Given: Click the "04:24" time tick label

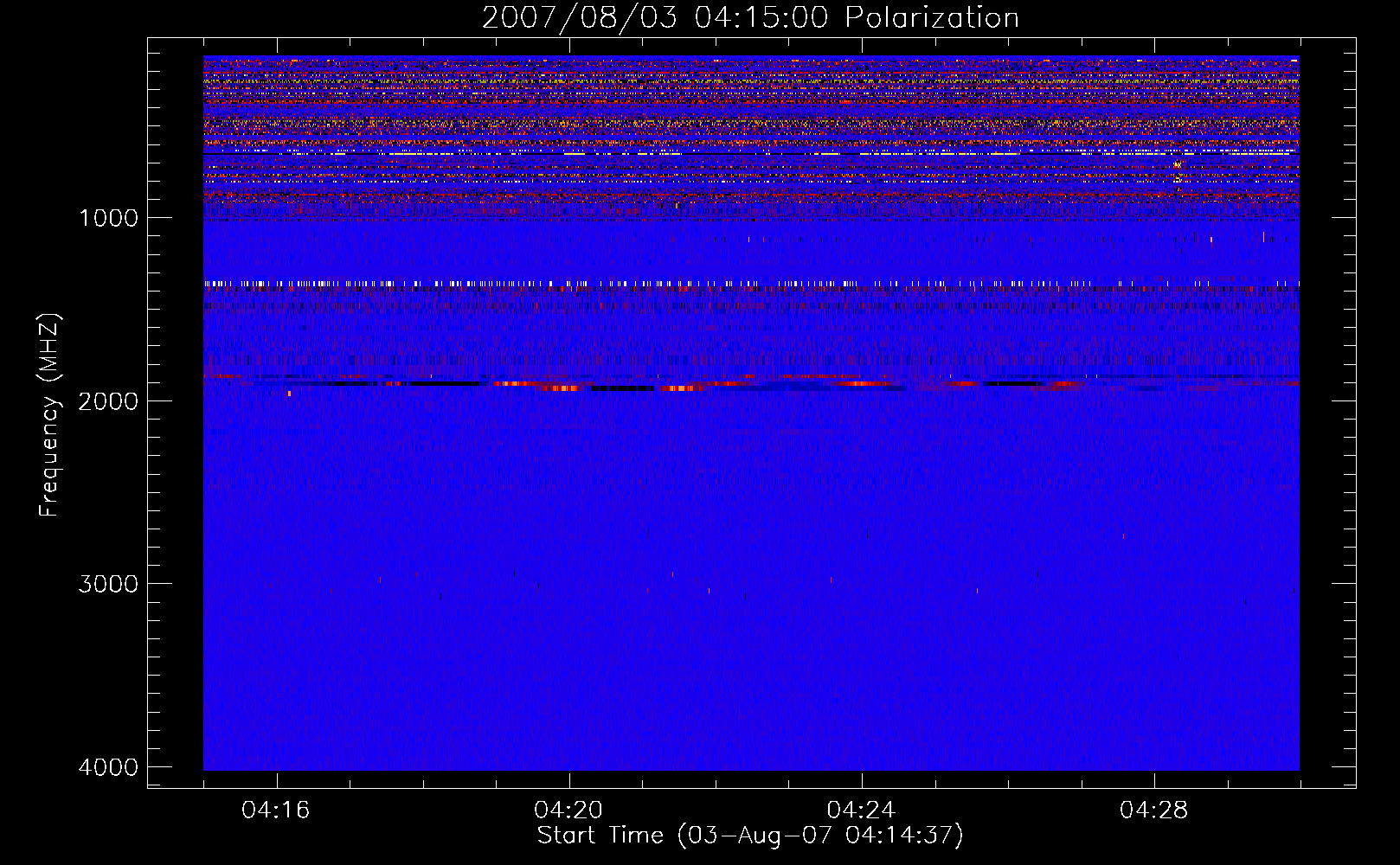Looking at the screenshot, I should [861, 811].
